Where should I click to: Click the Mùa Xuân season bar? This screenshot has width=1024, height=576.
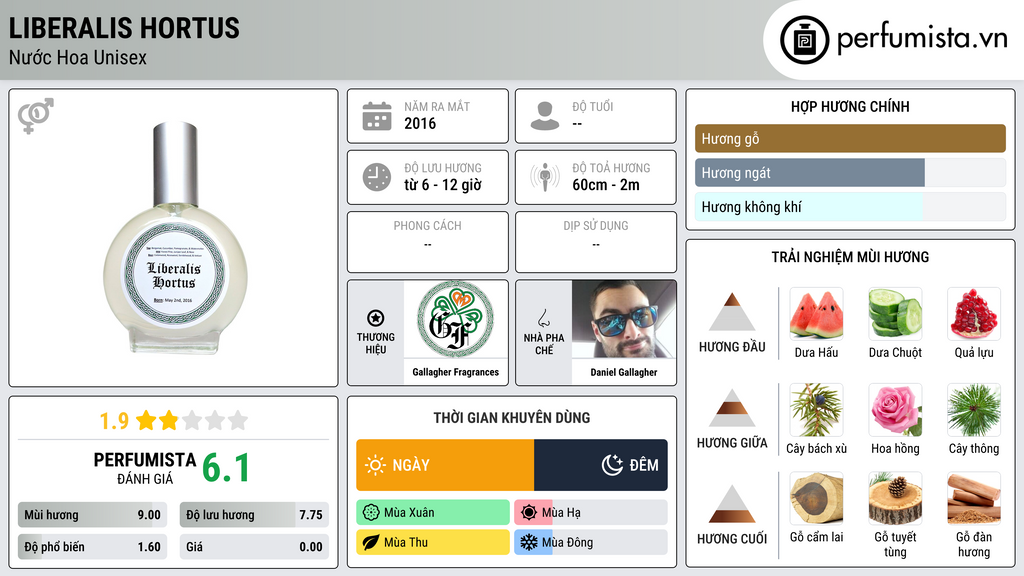click(x=433, y=512)
